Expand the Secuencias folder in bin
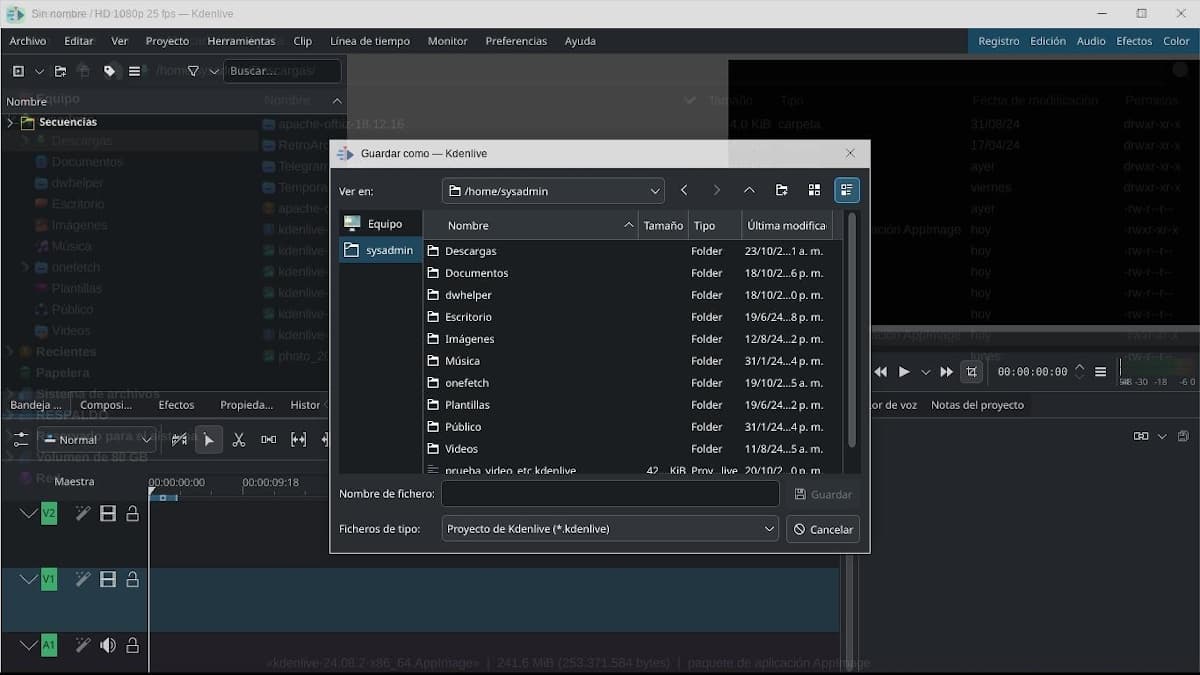The width and height of the screenshot is (1200, 675). click(10, 122)
